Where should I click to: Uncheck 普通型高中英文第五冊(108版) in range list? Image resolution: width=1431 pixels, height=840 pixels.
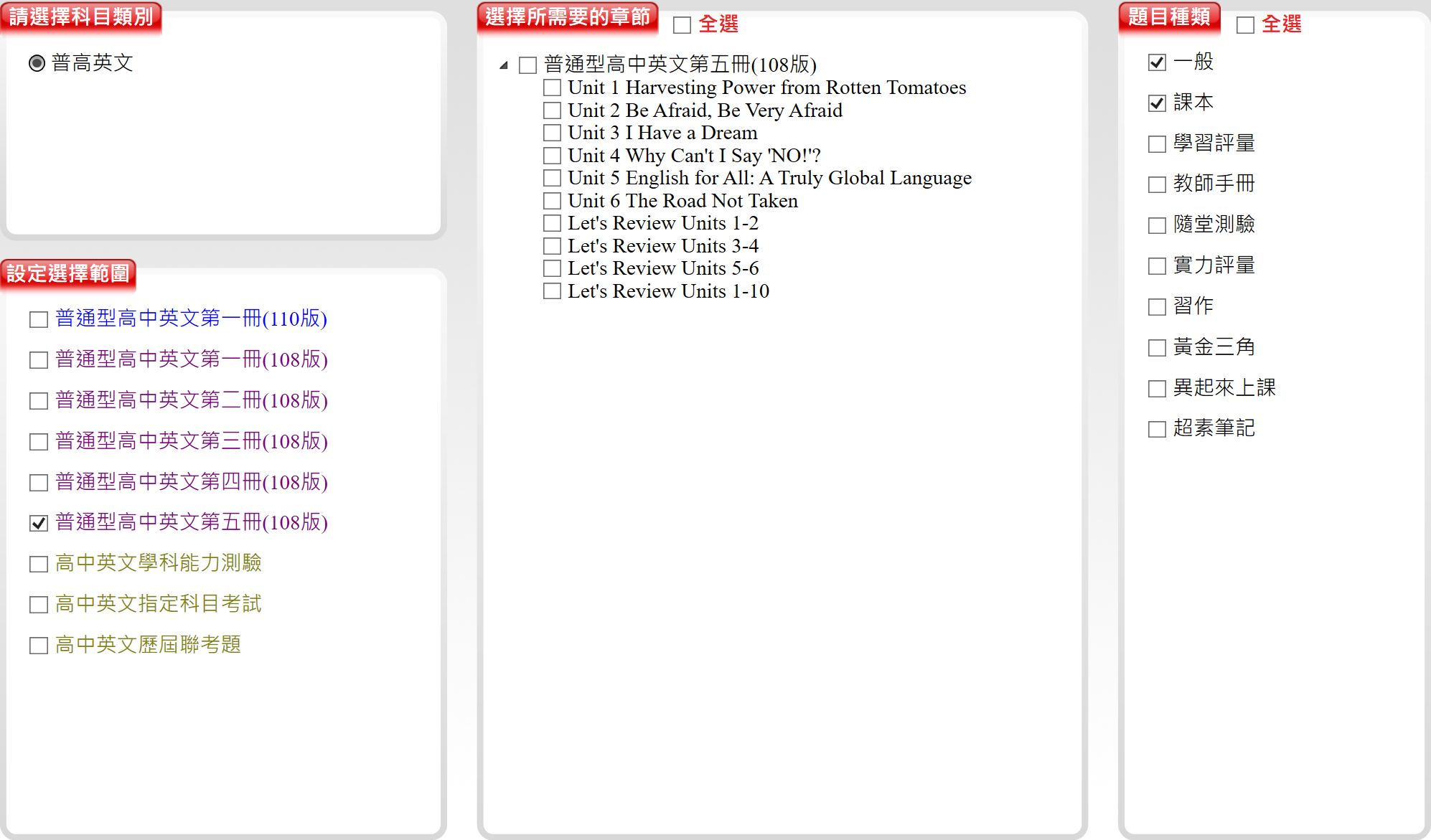39,523
